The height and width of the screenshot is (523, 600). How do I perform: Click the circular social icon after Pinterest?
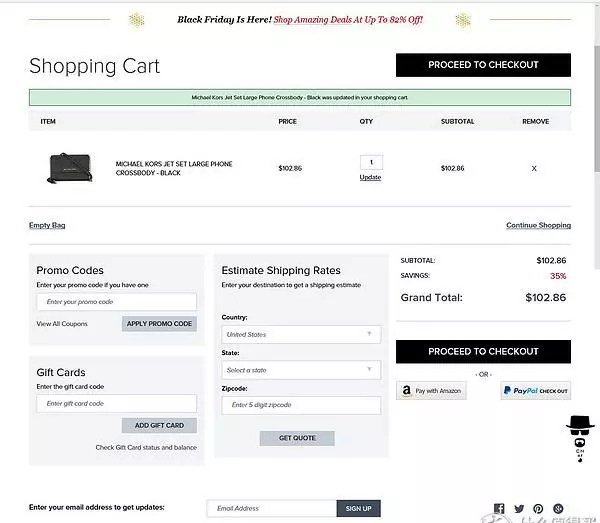pyautogui.click(x=558, y=508)
